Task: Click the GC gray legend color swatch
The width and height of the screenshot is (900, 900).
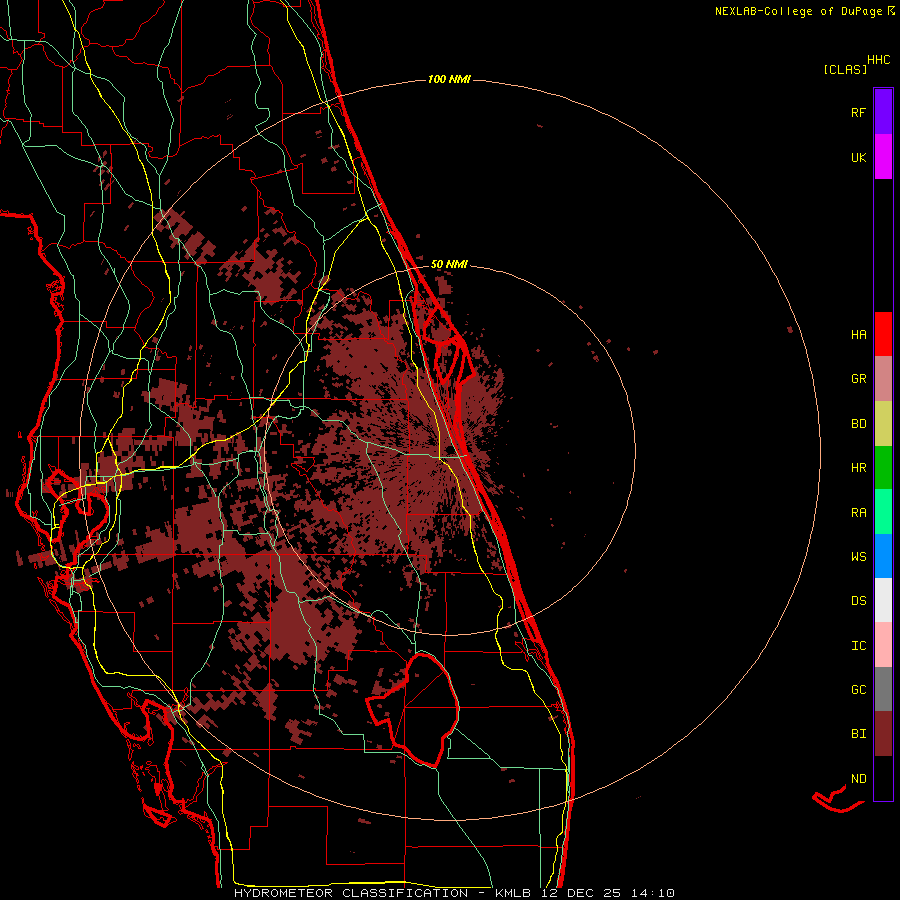Action: coord(883,689)
